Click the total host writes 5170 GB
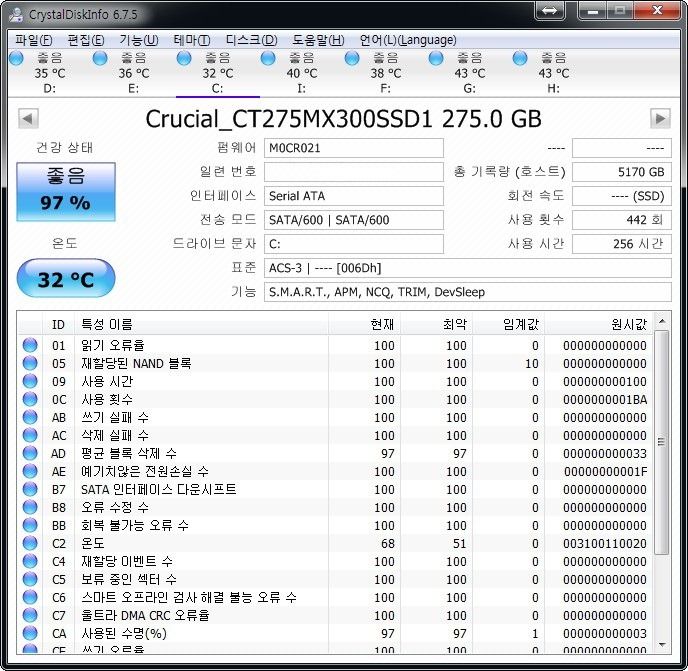This screenshot has height=671, width=688. pos(622,172)
